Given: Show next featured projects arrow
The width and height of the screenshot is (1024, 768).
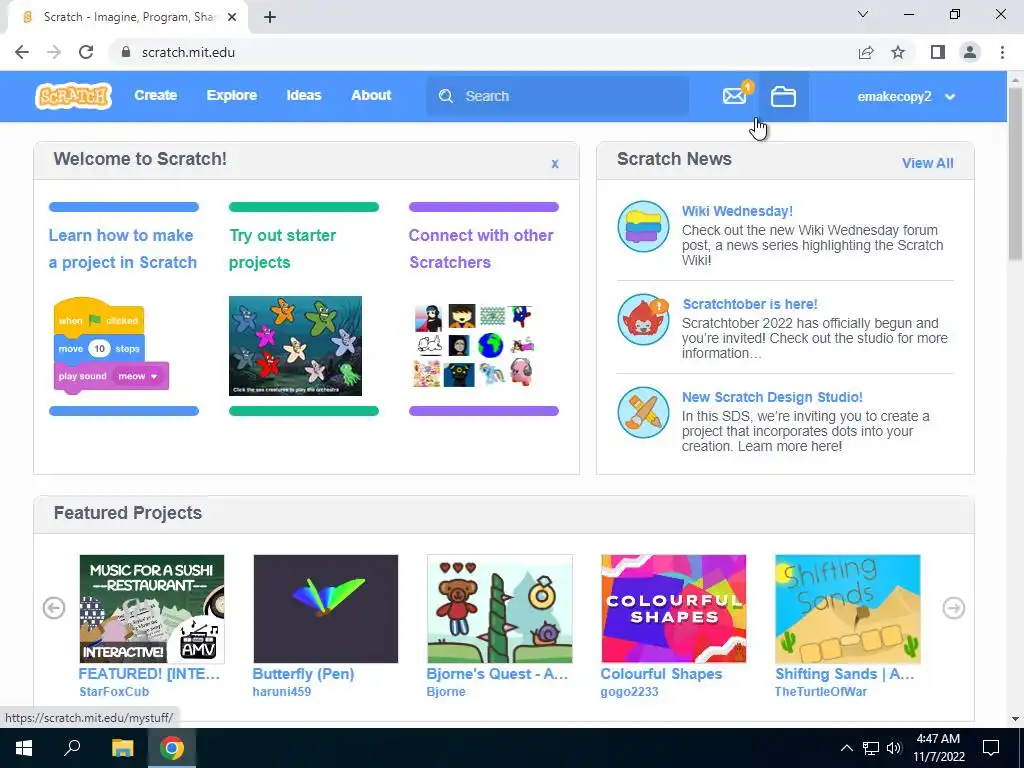Looking at the screenshot, I should point(953,608).
